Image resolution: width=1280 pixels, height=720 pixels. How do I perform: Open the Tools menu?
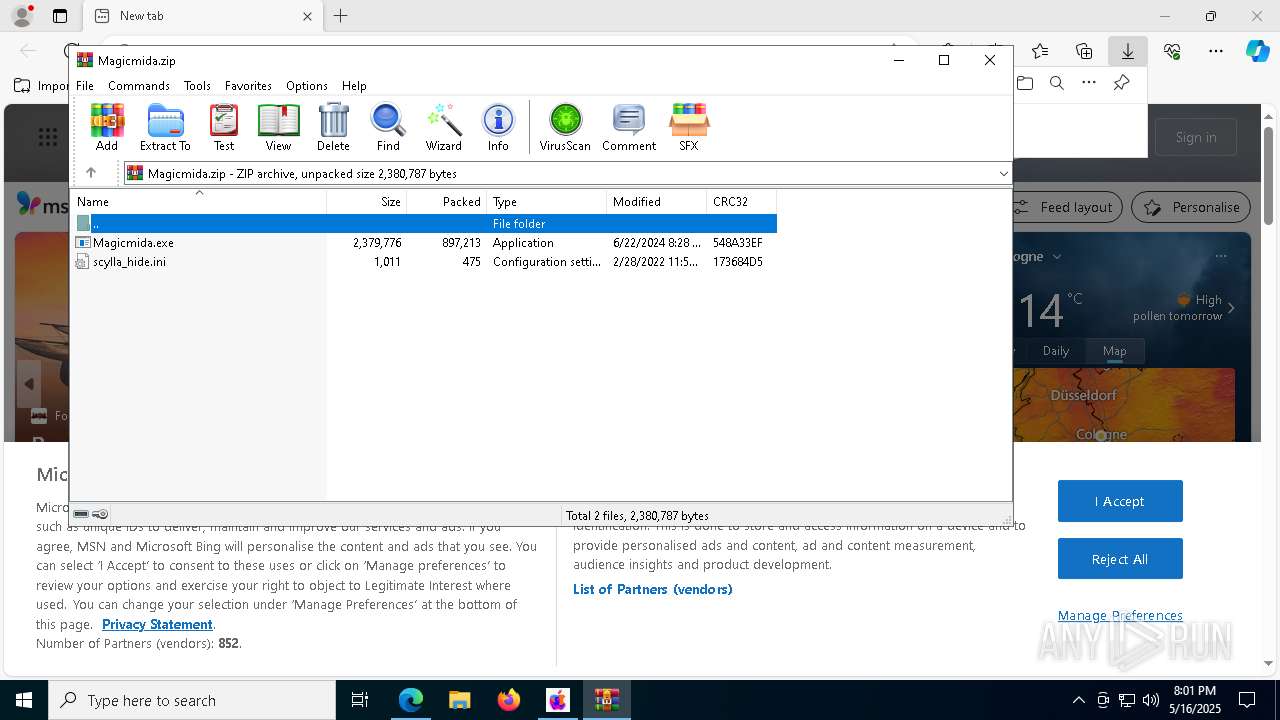197,86
